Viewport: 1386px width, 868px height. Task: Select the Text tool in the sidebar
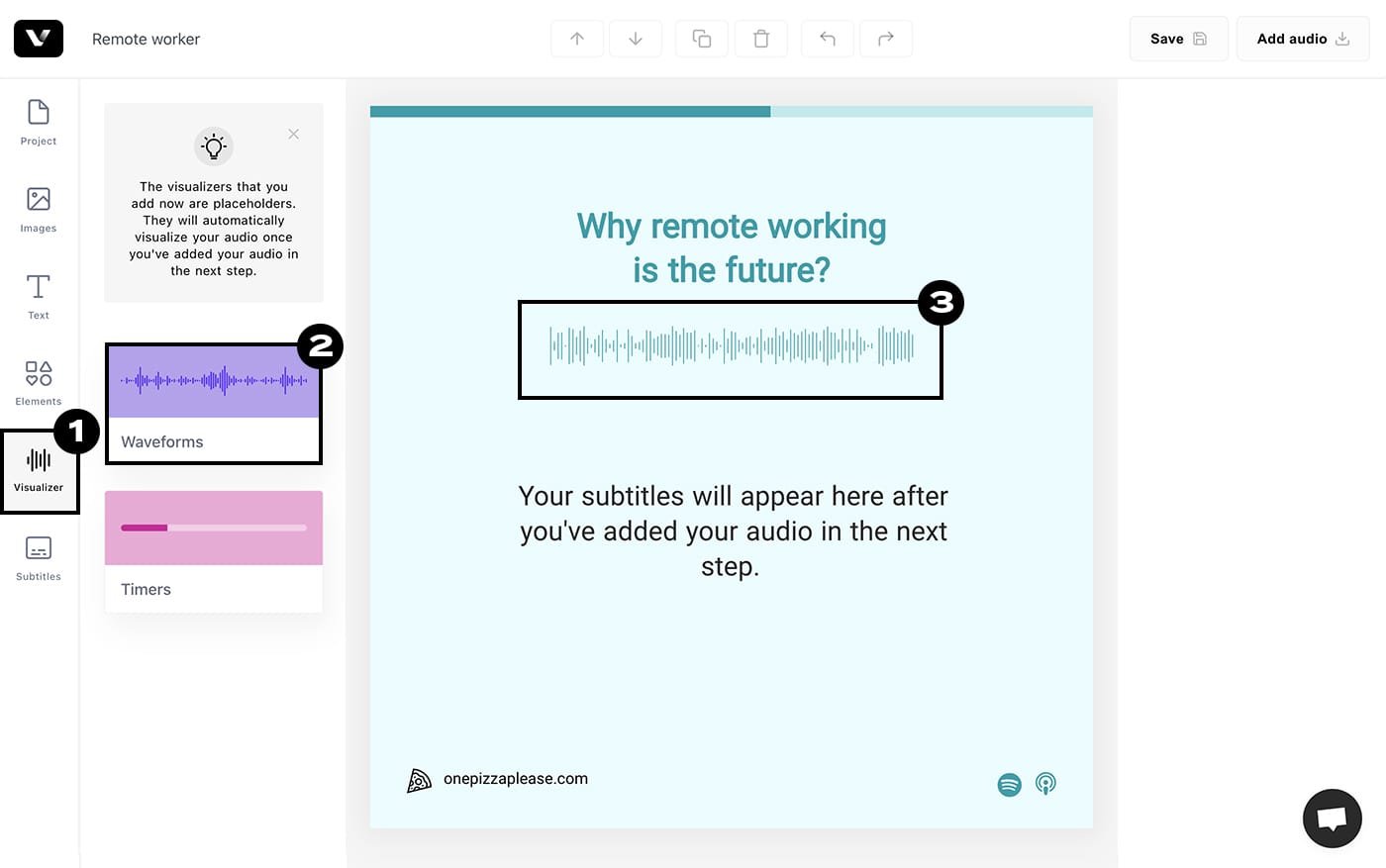(x=38, y=297)
